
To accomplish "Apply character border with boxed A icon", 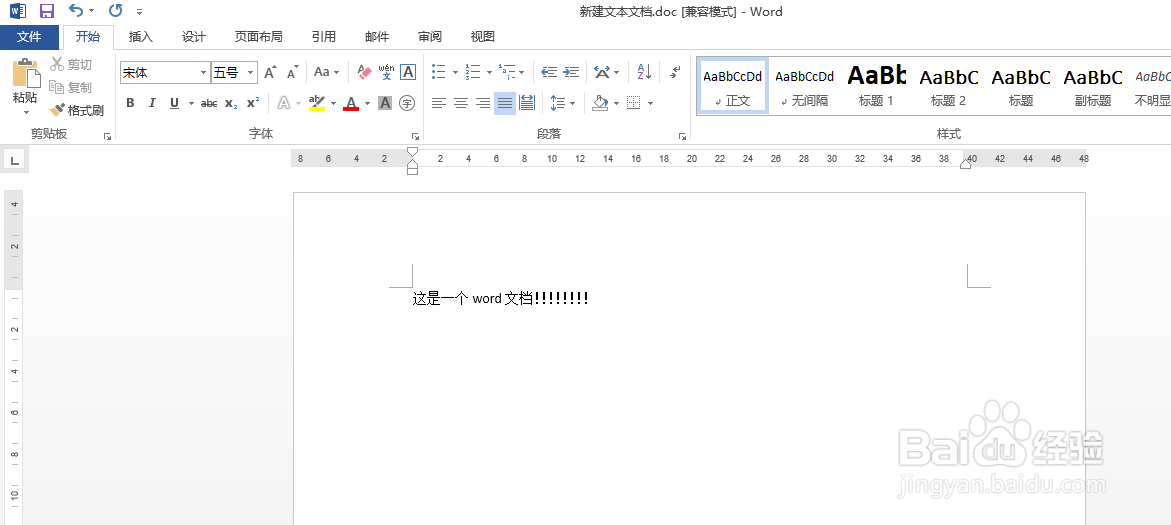I will (x=408, y=72).
